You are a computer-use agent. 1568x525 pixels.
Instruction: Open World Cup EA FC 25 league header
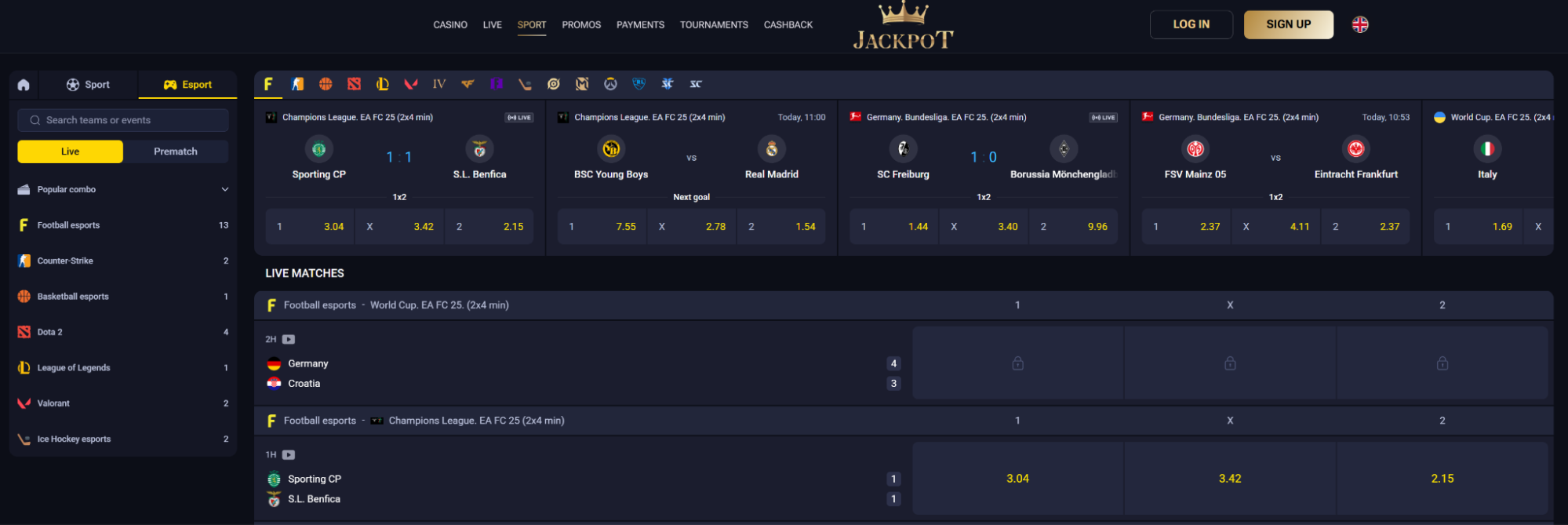click(439, 305)
